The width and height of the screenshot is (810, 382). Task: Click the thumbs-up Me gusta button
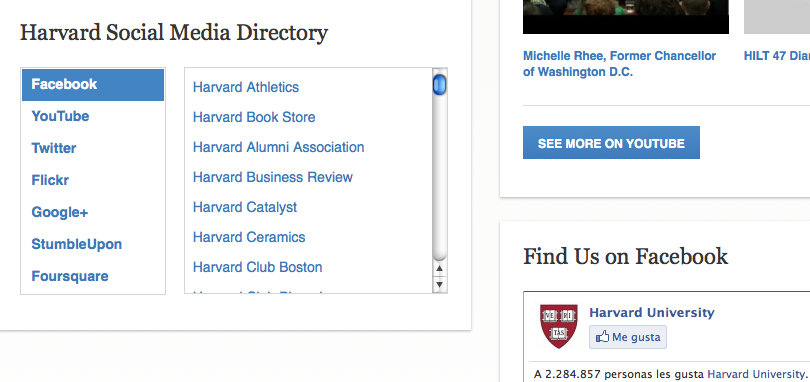point(628,337)
